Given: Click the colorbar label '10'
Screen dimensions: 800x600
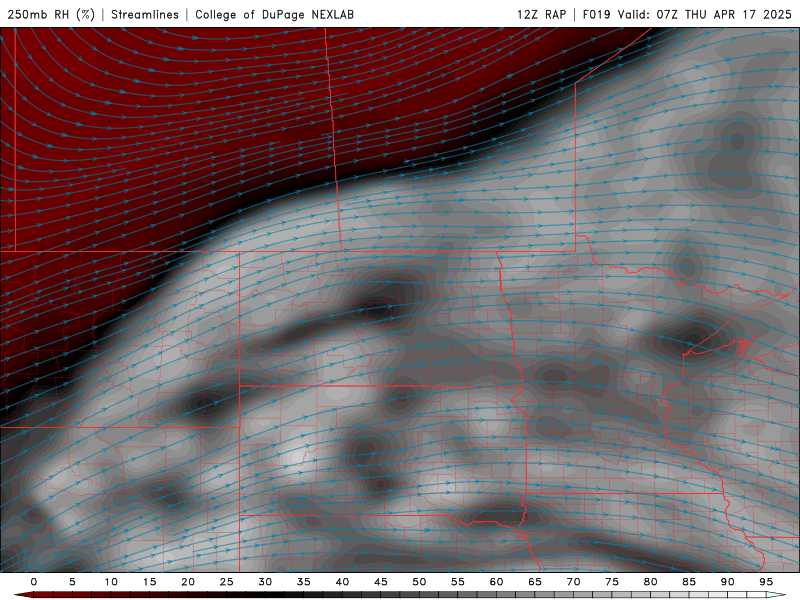Looking at the screenshot, I should coord(111,582).
